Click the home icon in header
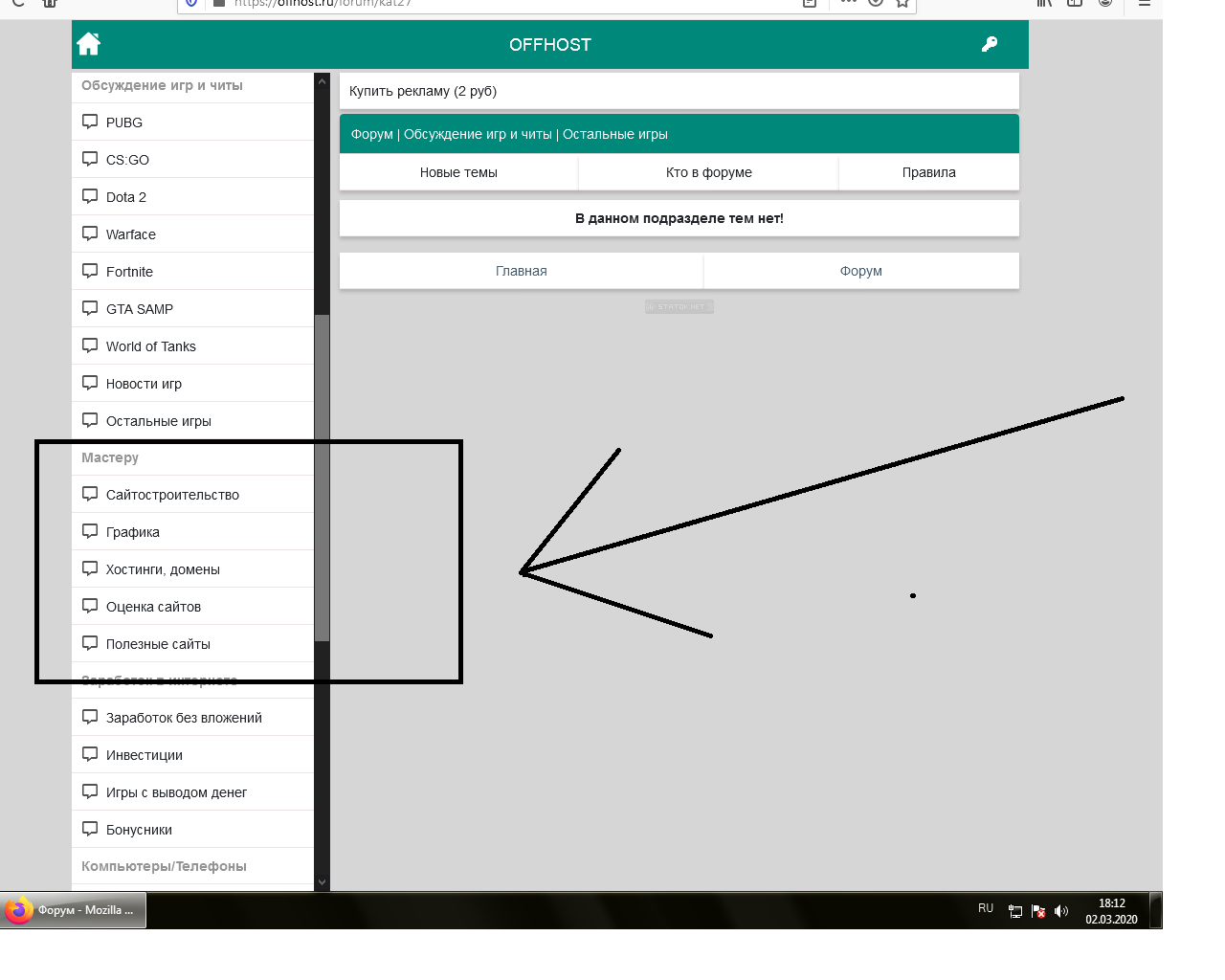 coord(89,44)
